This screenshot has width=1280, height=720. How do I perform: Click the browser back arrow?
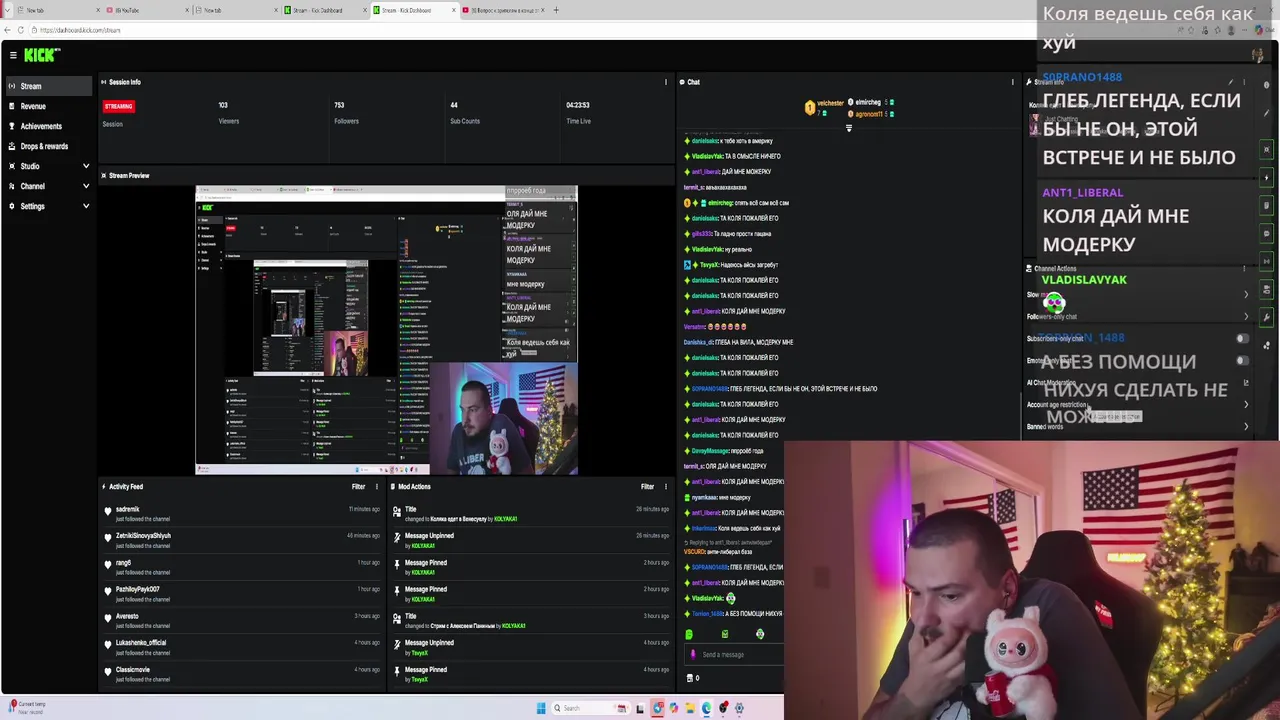8,30
